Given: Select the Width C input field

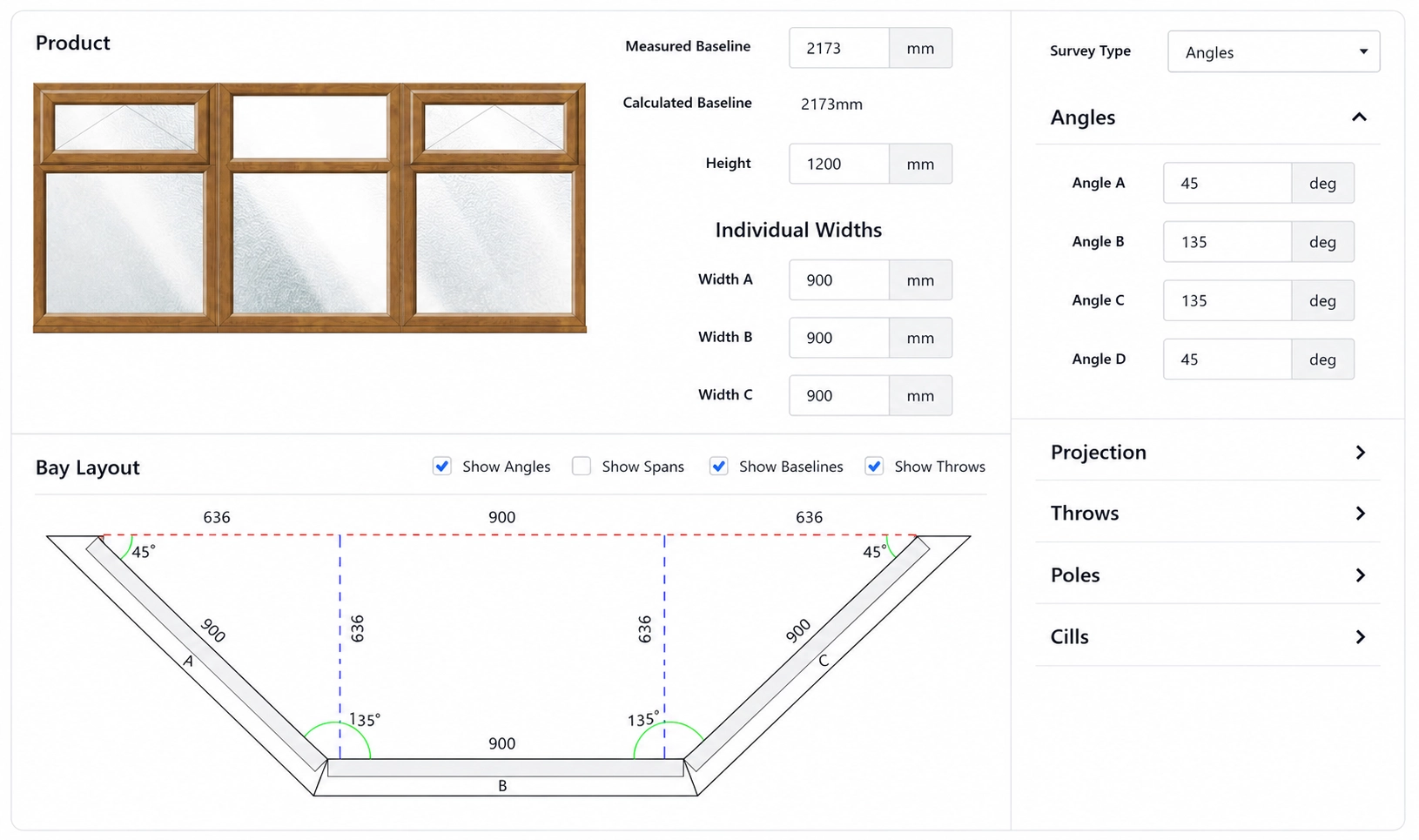Looking at the screenshot, I should pyautogui.click(x=839, y=395).
